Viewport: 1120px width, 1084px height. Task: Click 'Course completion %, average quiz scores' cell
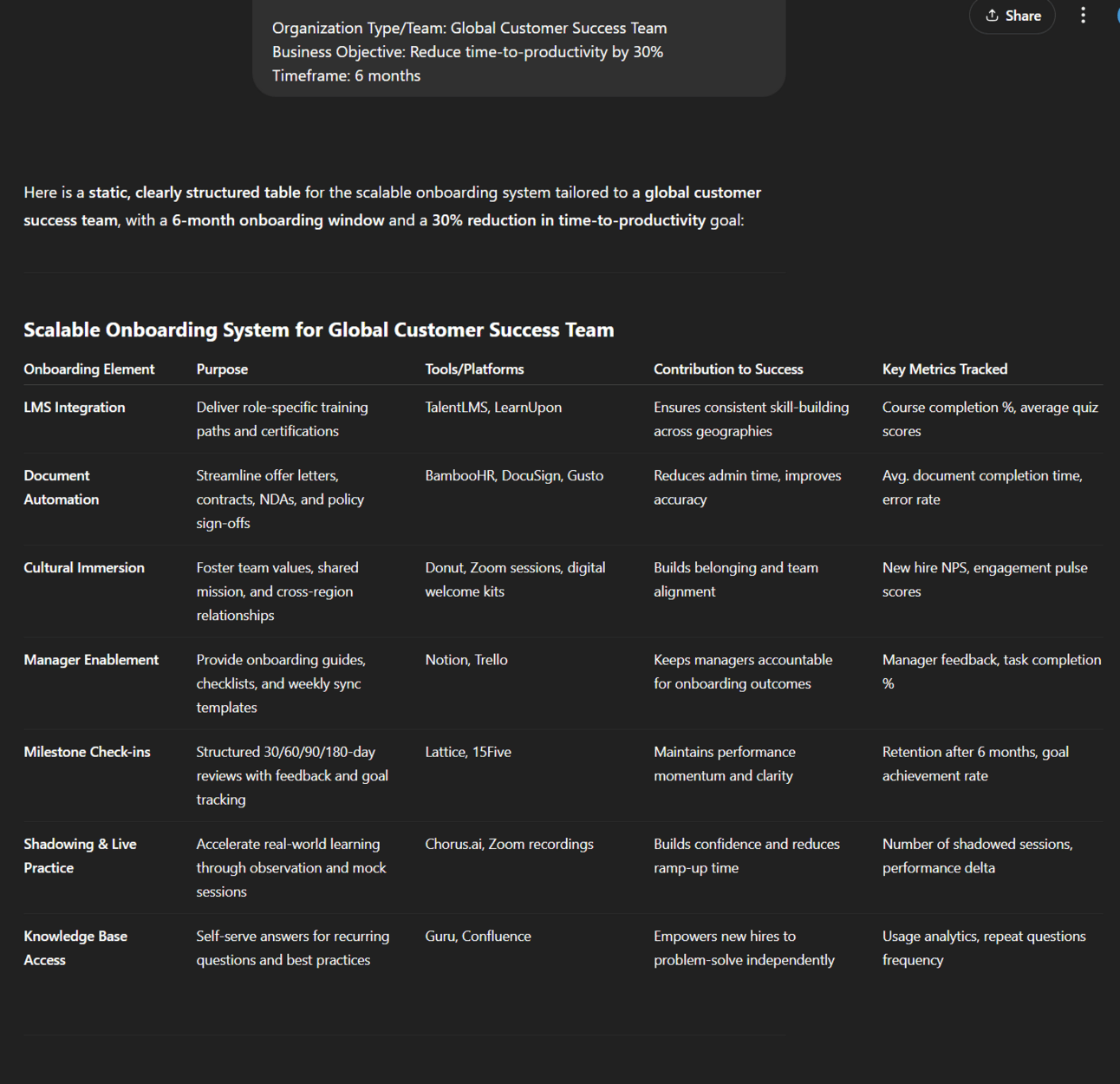pos(990,419)
